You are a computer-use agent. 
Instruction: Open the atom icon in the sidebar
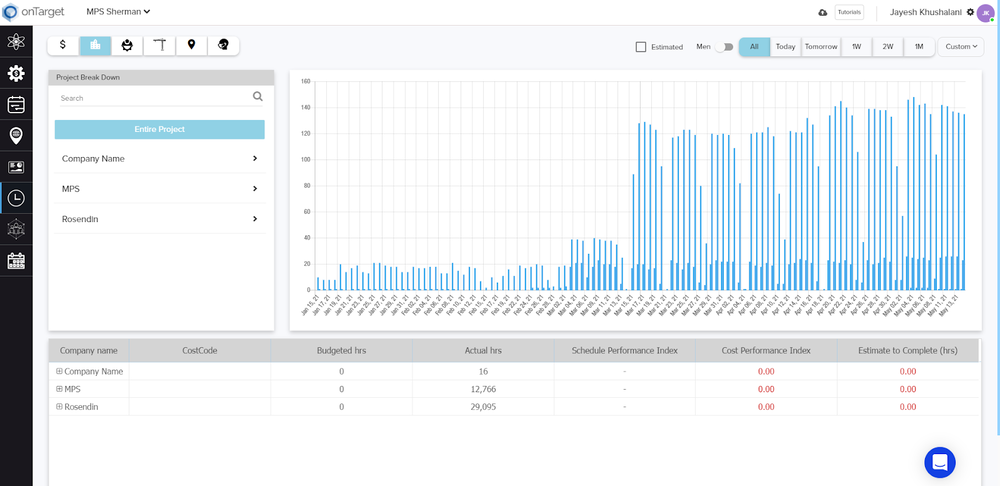tap(16, 43)
